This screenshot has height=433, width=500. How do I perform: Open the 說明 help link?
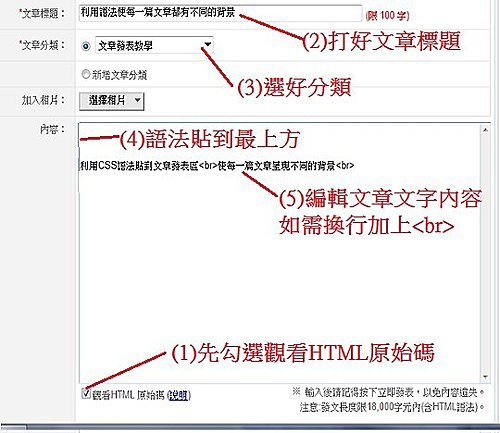tap(178, 395)
